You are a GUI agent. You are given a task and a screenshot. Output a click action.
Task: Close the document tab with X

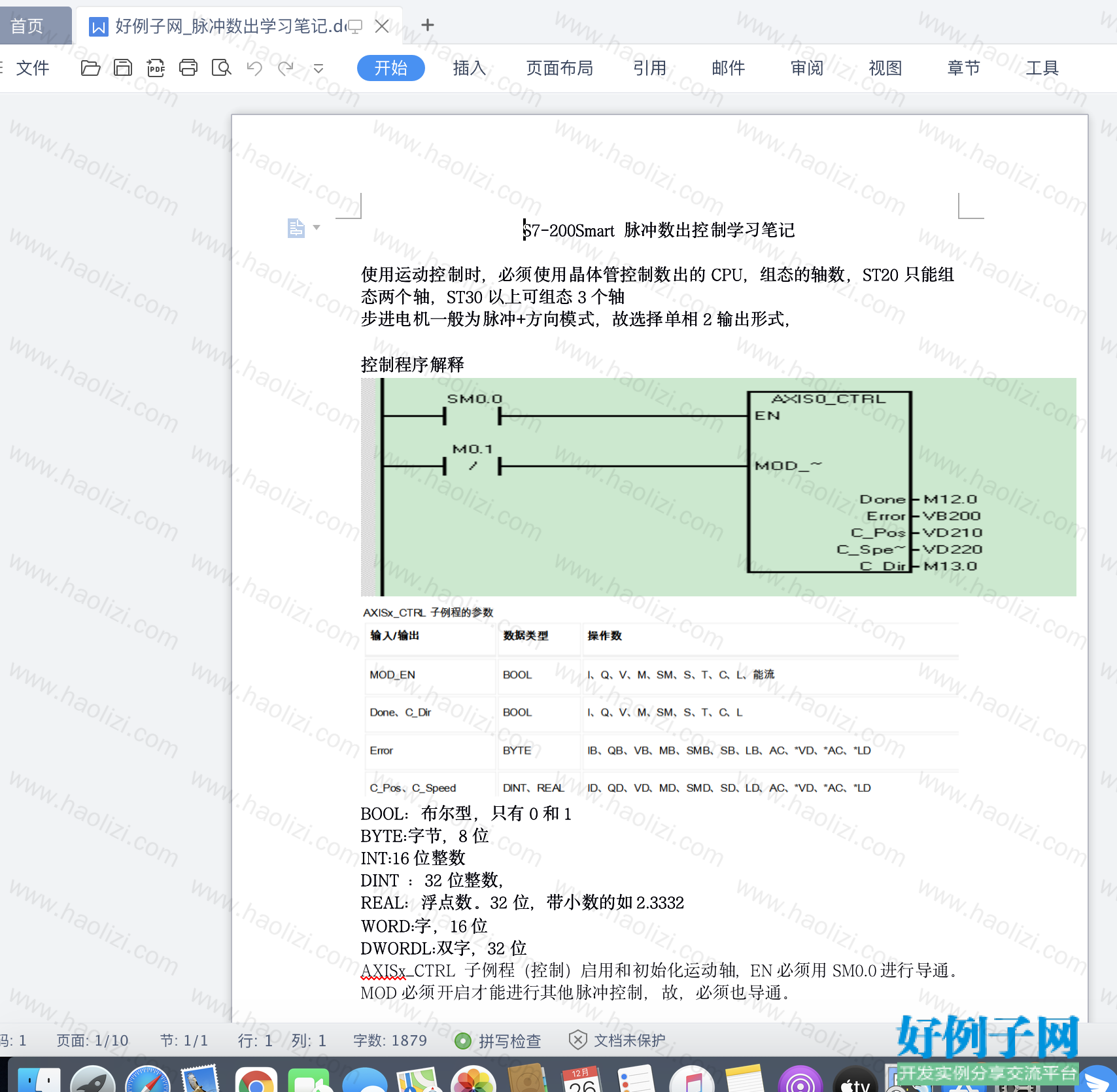(x=382, y=26)
